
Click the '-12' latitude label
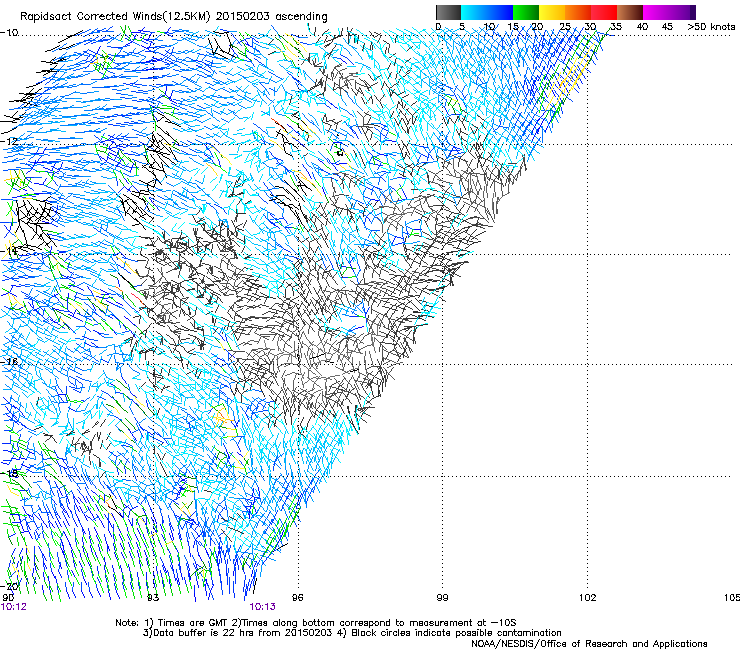pos(9,142)
